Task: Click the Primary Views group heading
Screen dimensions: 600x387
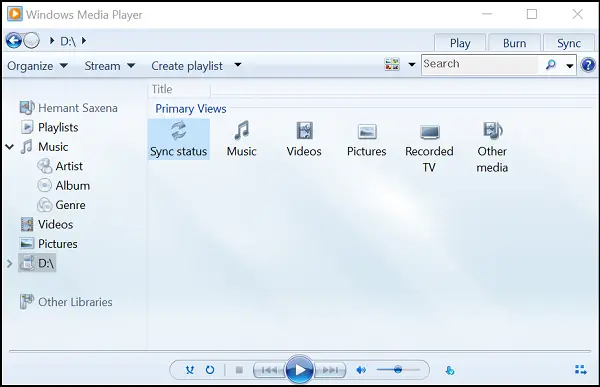Action: click(x=191, y=109)
